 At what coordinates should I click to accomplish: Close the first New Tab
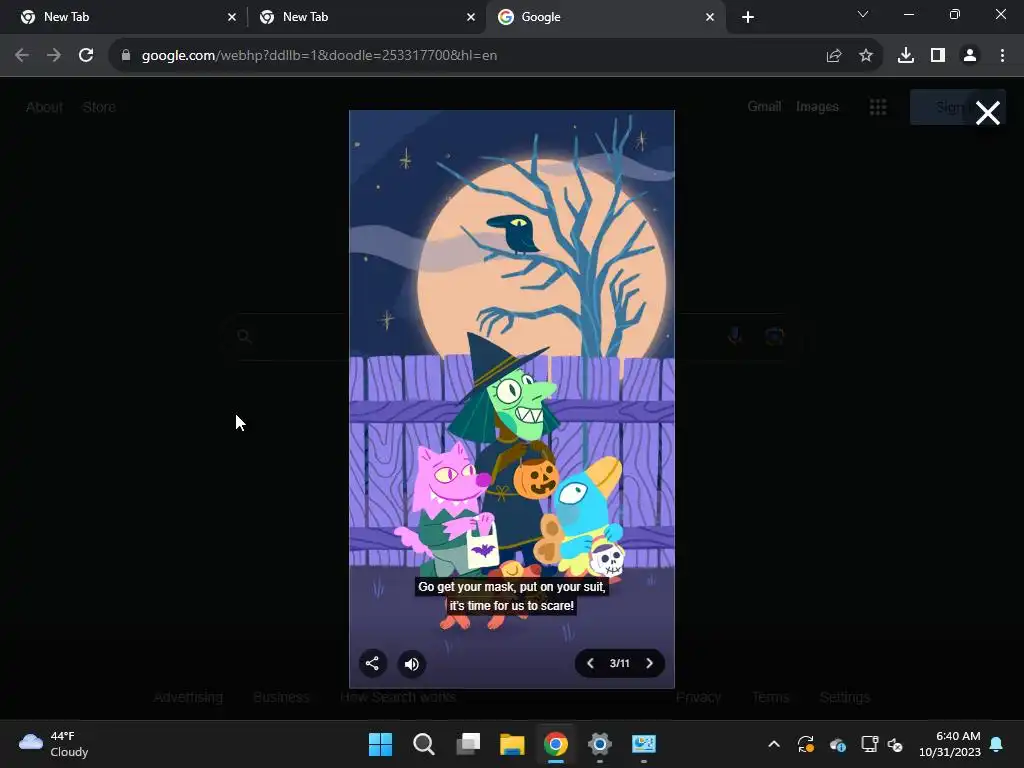(232, 17)
